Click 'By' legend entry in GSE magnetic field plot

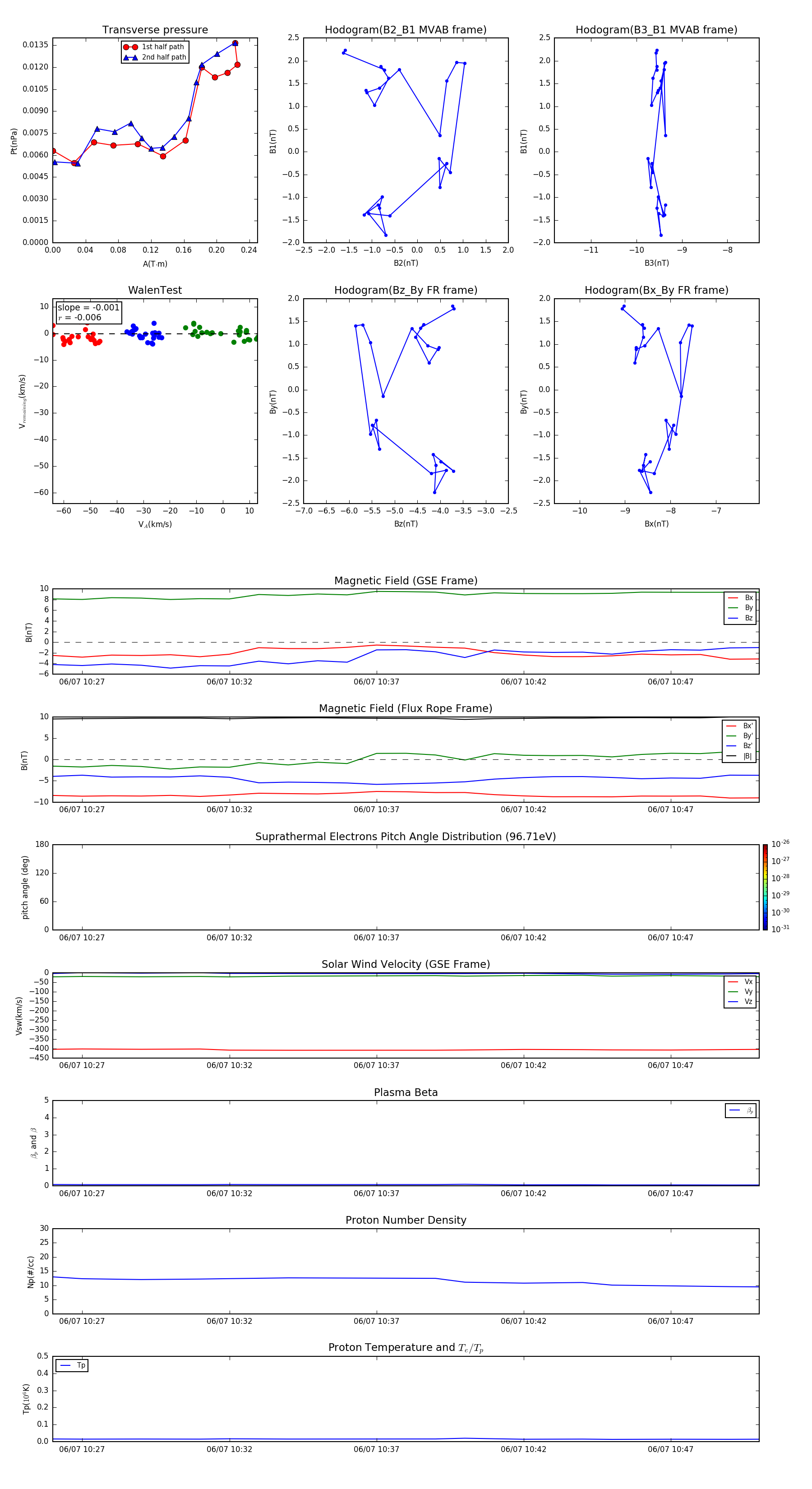click(740, 608)
